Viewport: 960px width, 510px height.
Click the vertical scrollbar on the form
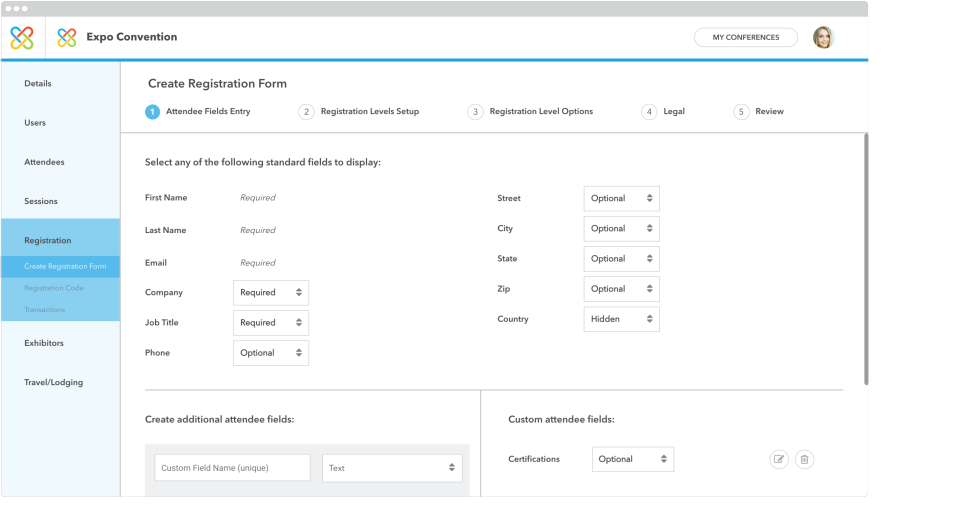tap(866, 260)
